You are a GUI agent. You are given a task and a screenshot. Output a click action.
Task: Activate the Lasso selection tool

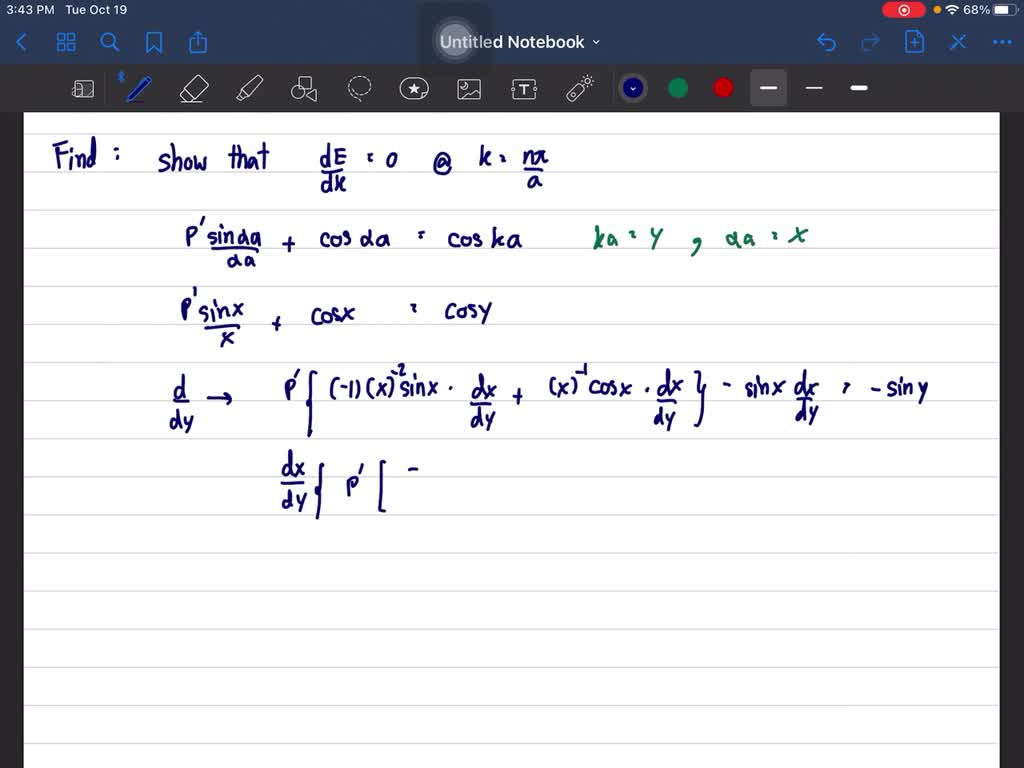click(359, 88)
